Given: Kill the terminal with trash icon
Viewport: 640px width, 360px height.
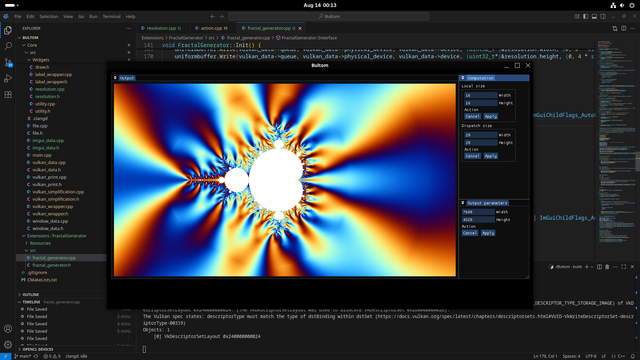Looking at the screenshot, I should (607, 267).
